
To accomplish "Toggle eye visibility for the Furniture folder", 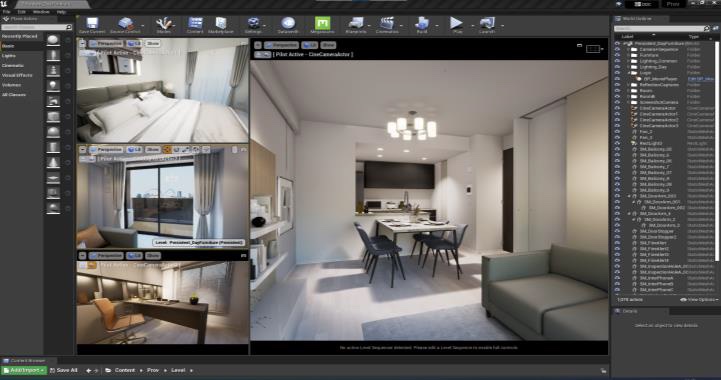I will click(617, 55).
